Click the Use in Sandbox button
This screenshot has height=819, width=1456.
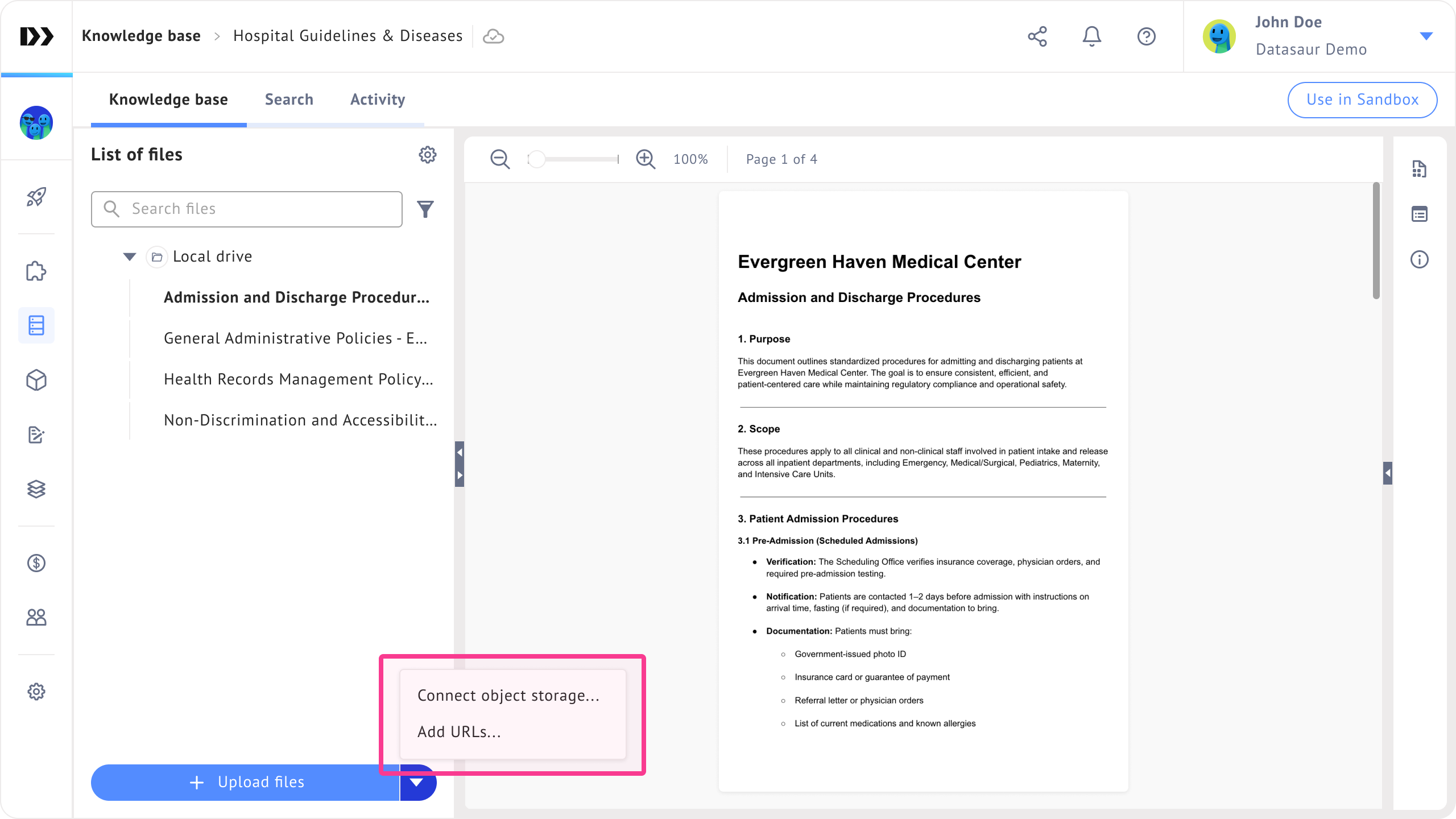(1362, 100)
